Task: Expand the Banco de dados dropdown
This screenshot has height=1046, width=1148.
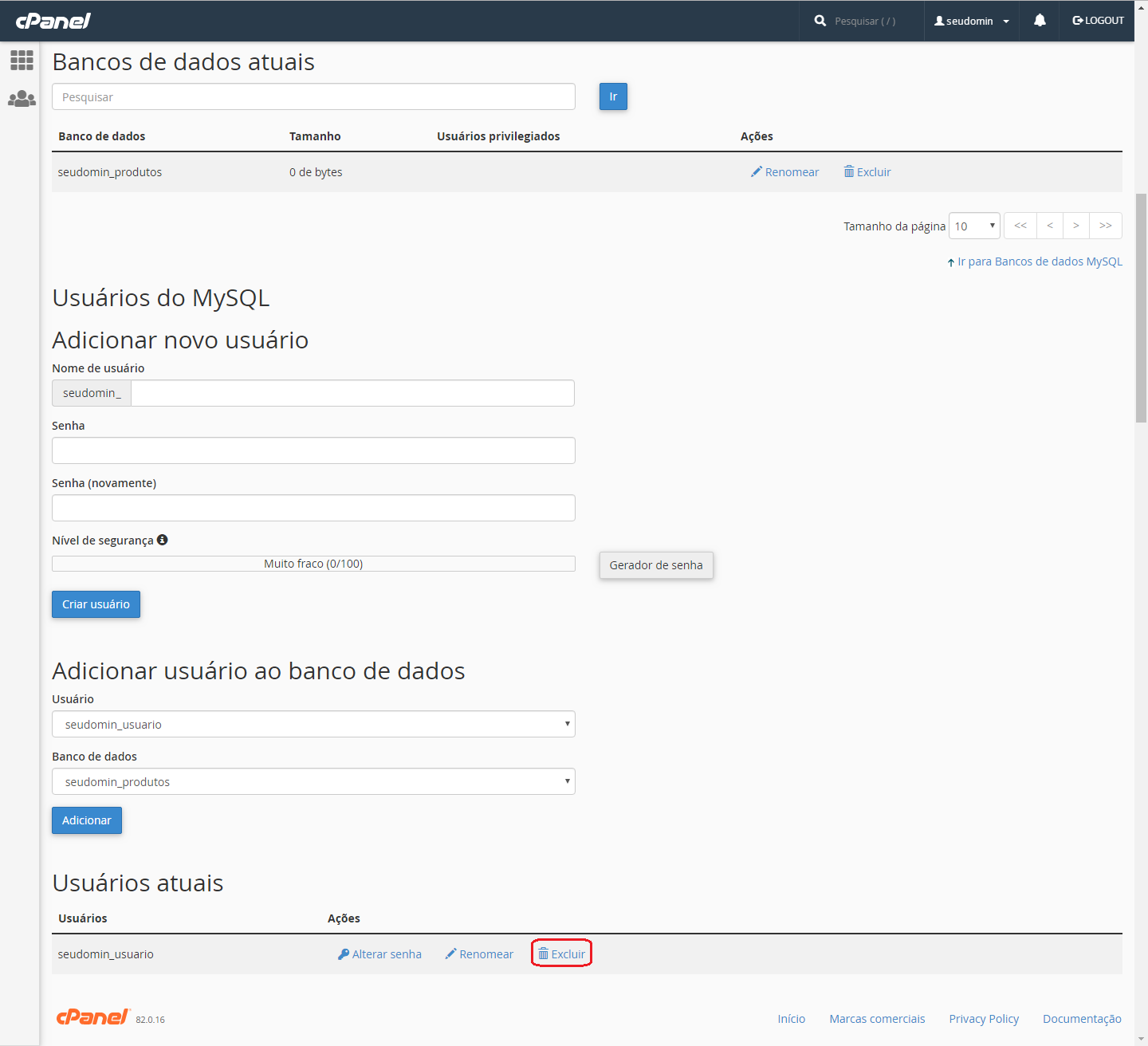Action: (313, 781)
